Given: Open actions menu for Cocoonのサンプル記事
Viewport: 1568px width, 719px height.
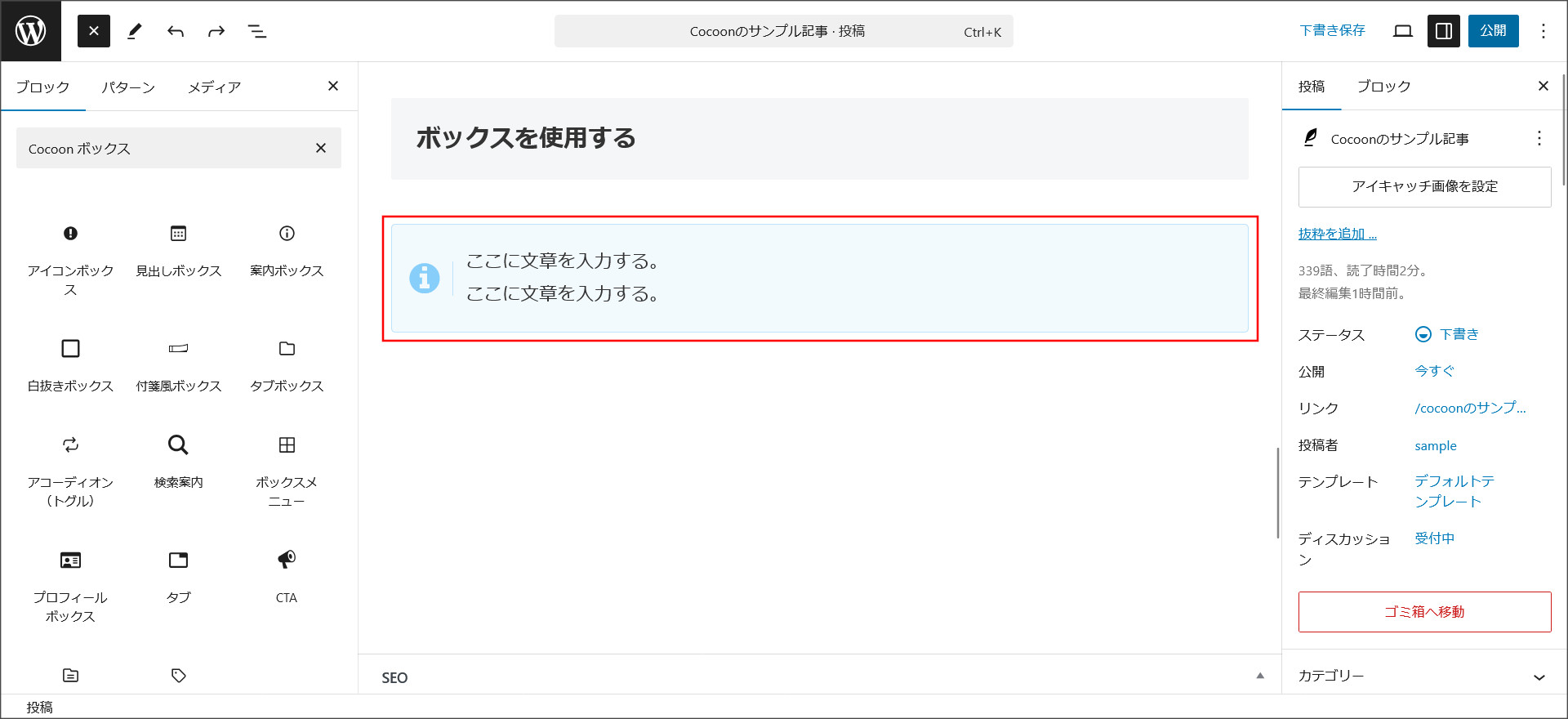Looking at the screenshot, I should (1539, 138).
